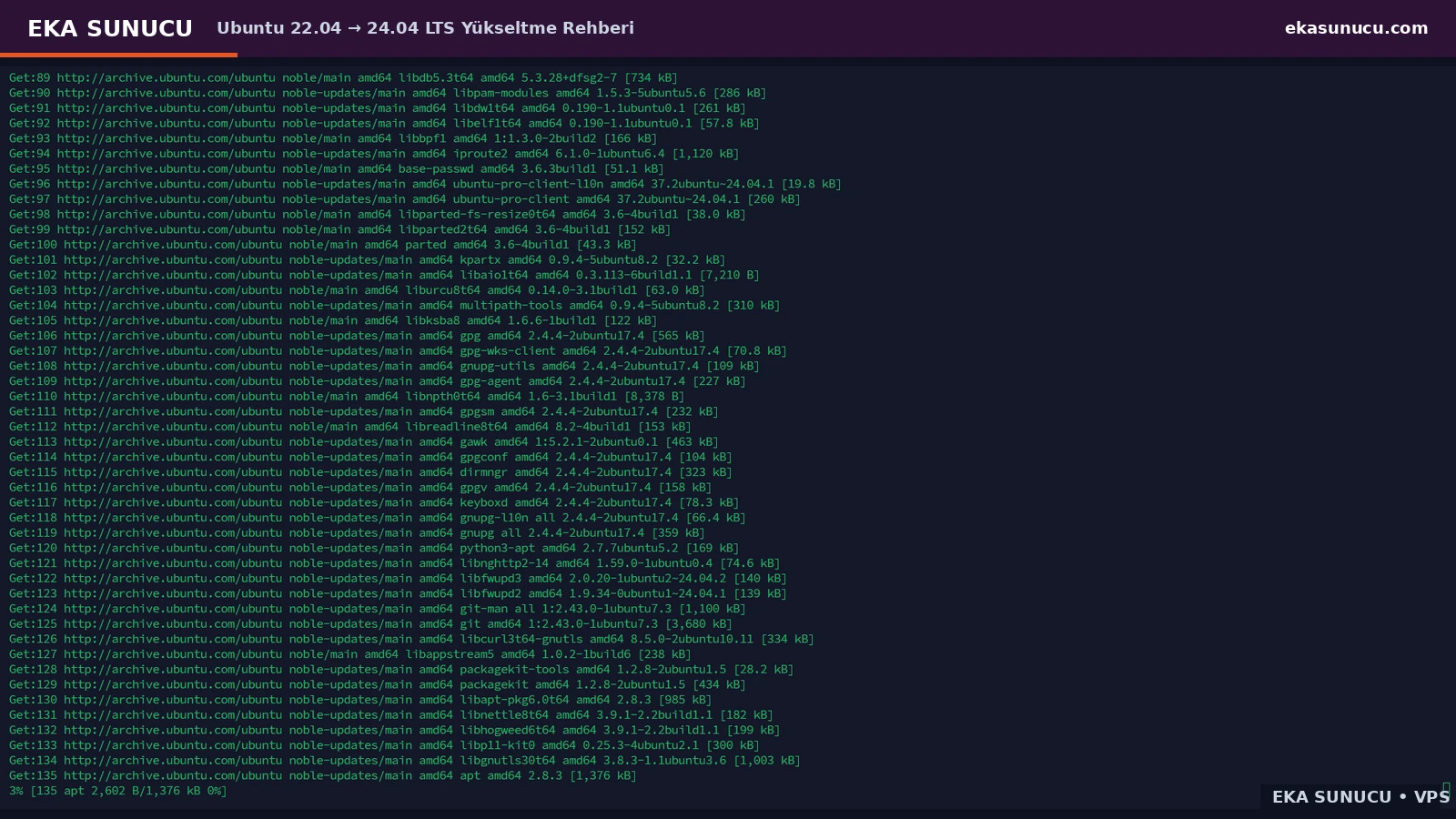Viewport: 1456px width, 819px height.
Task: Select the Get:104 multipath-tools line
Action: 395,305
